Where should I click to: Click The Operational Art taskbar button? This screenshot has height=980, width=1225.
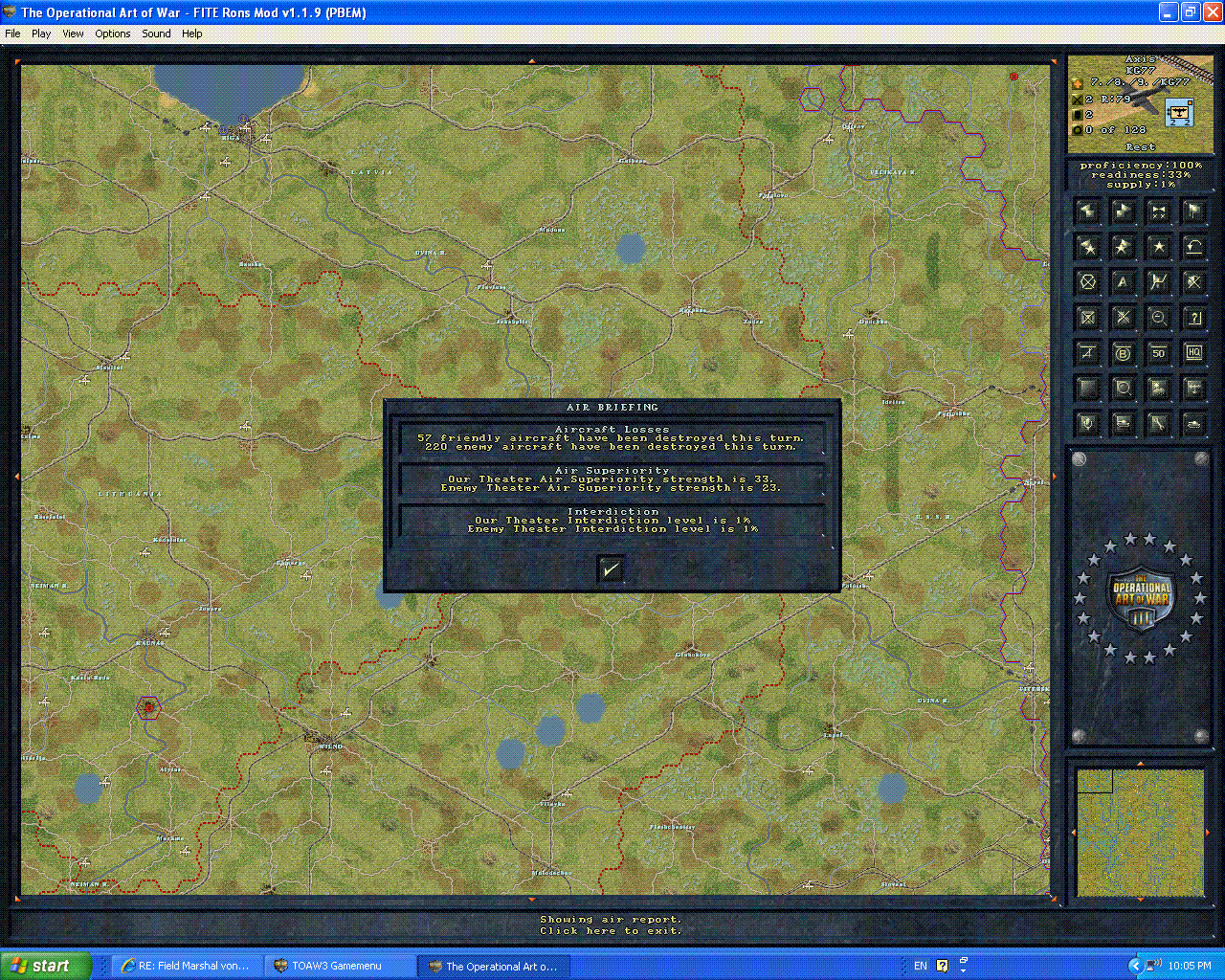(493, 966)
